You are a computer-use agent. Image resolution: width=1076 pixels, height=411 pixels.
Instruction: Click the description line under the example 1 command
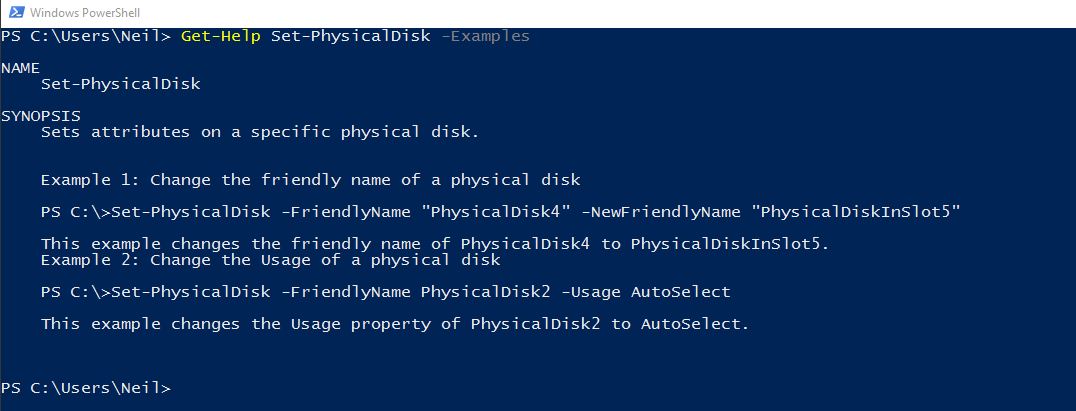(435, 244)
